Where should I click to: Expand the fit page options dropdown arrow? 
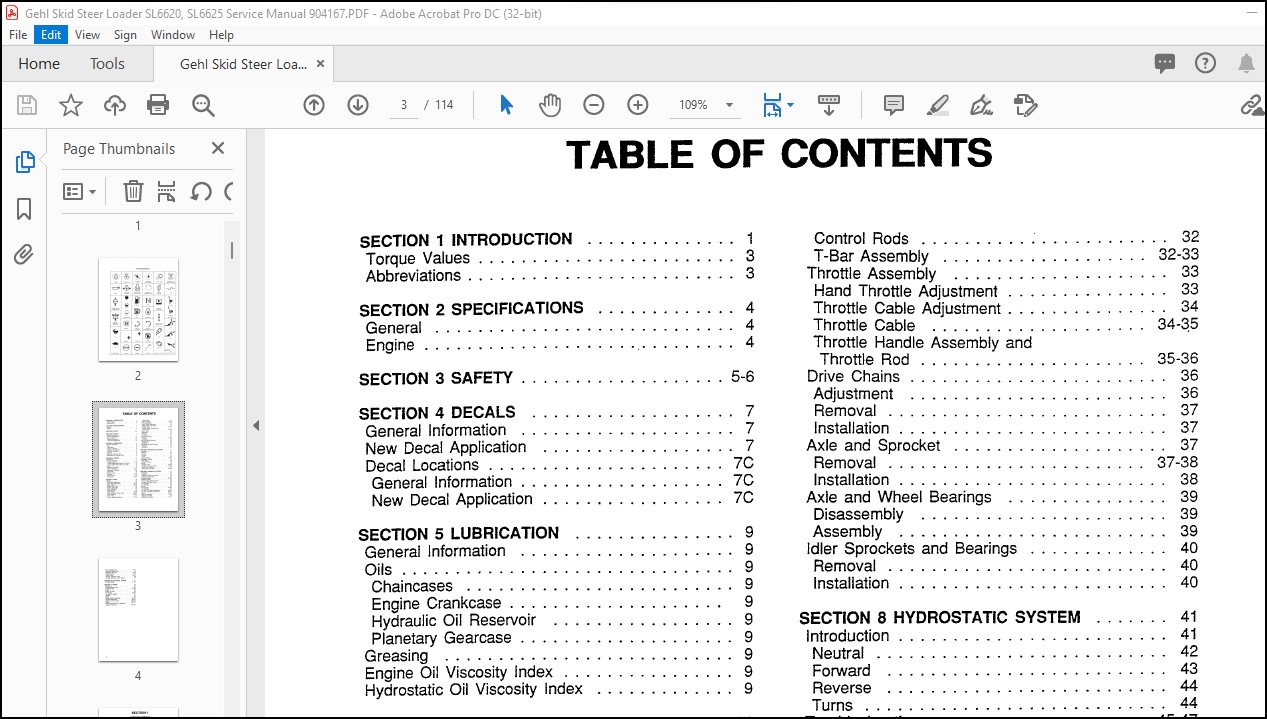790,105
